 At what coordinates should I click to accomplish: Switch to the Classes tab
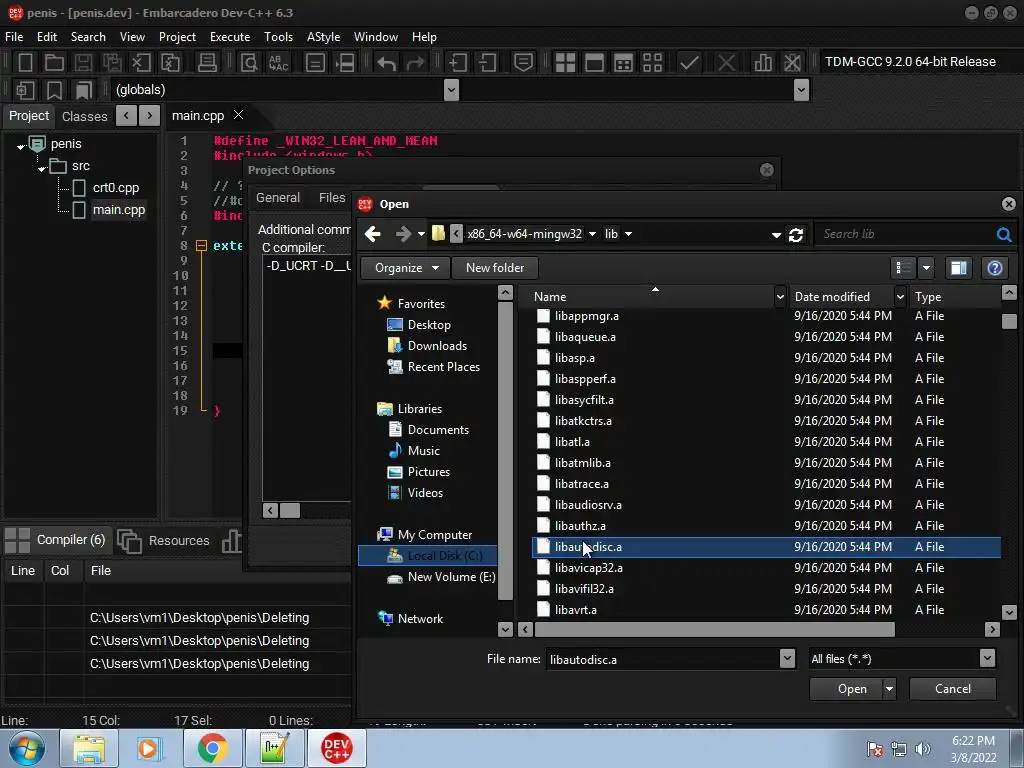click(84, 116)
